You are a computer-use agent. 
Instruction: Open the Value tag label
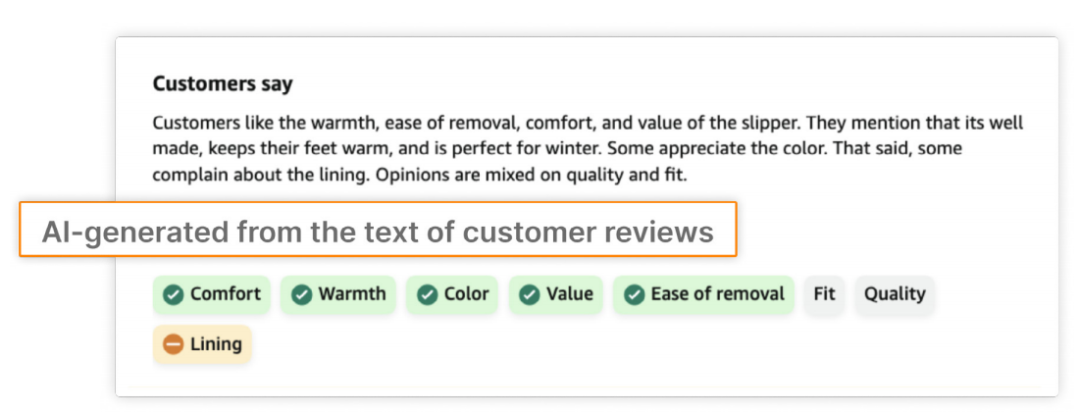coord(570,294)
